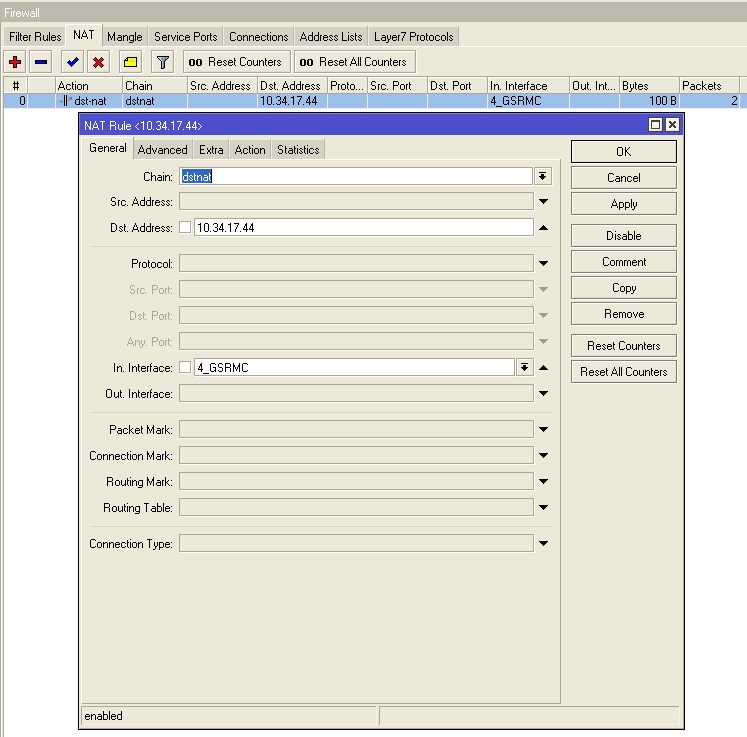Click the Chain column header
The height and width of the screenshot is (737, 747).
(155, 86)
